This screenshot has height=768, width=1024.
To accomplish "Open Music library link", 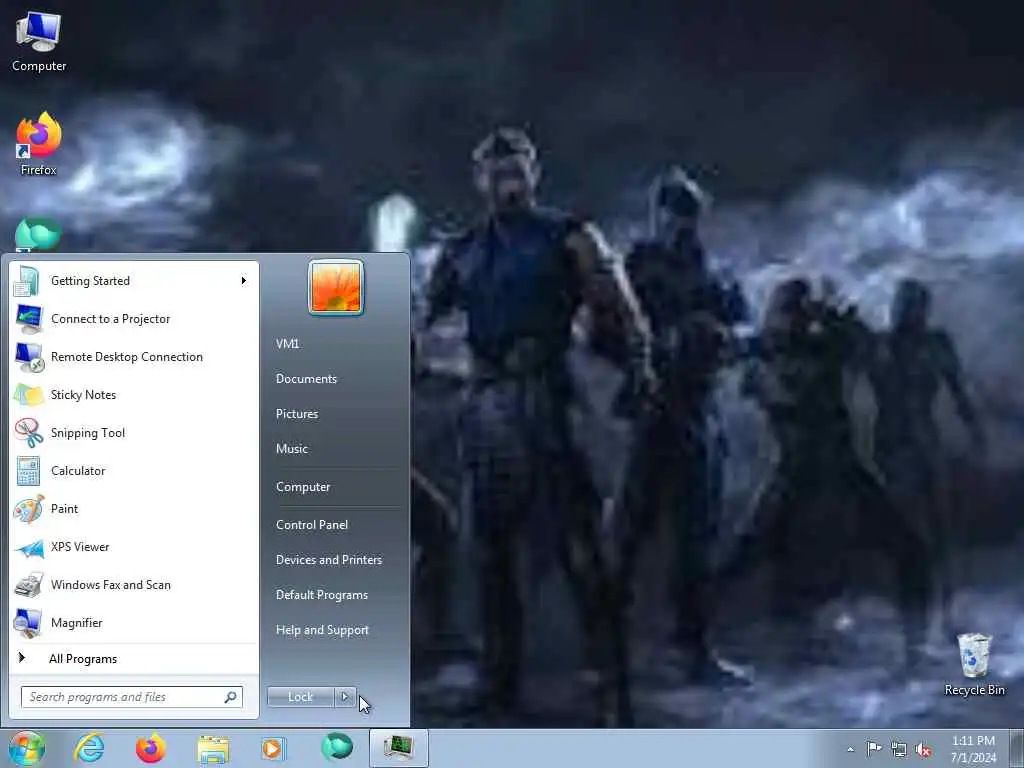I will click(292, 449).
